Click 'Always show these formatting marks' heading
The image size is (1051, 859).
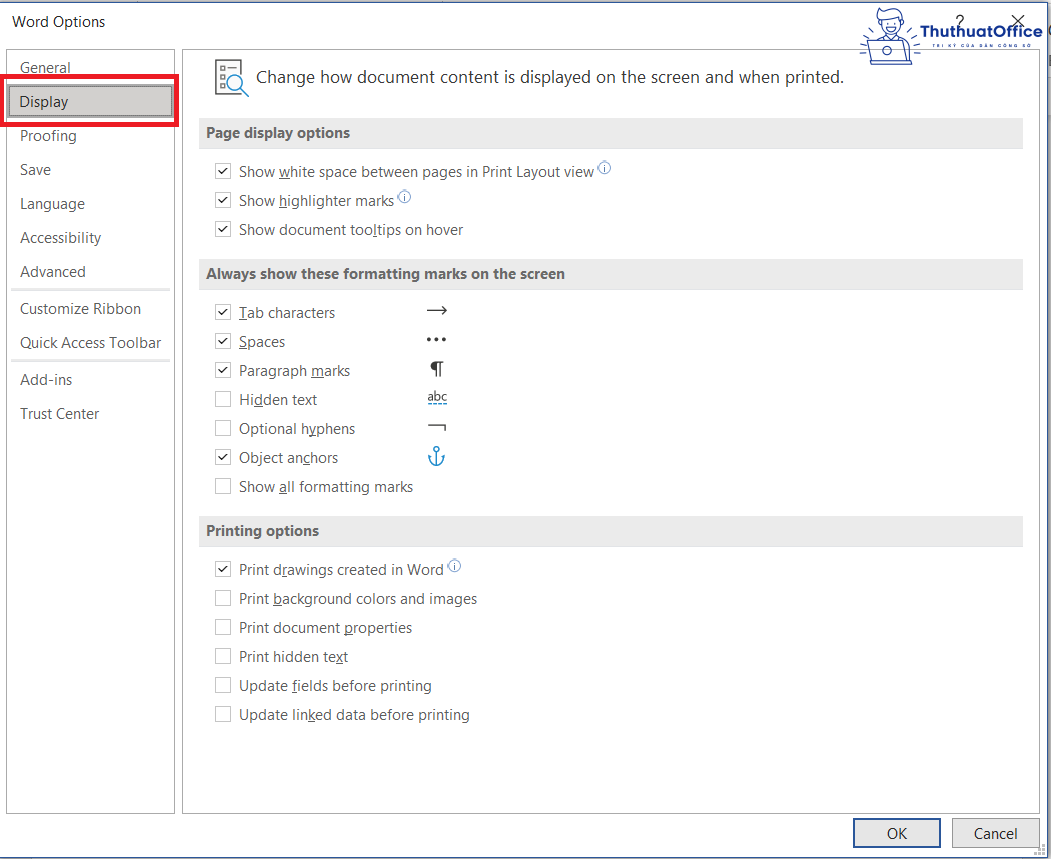pyautogui.click(x=385, y=274)
